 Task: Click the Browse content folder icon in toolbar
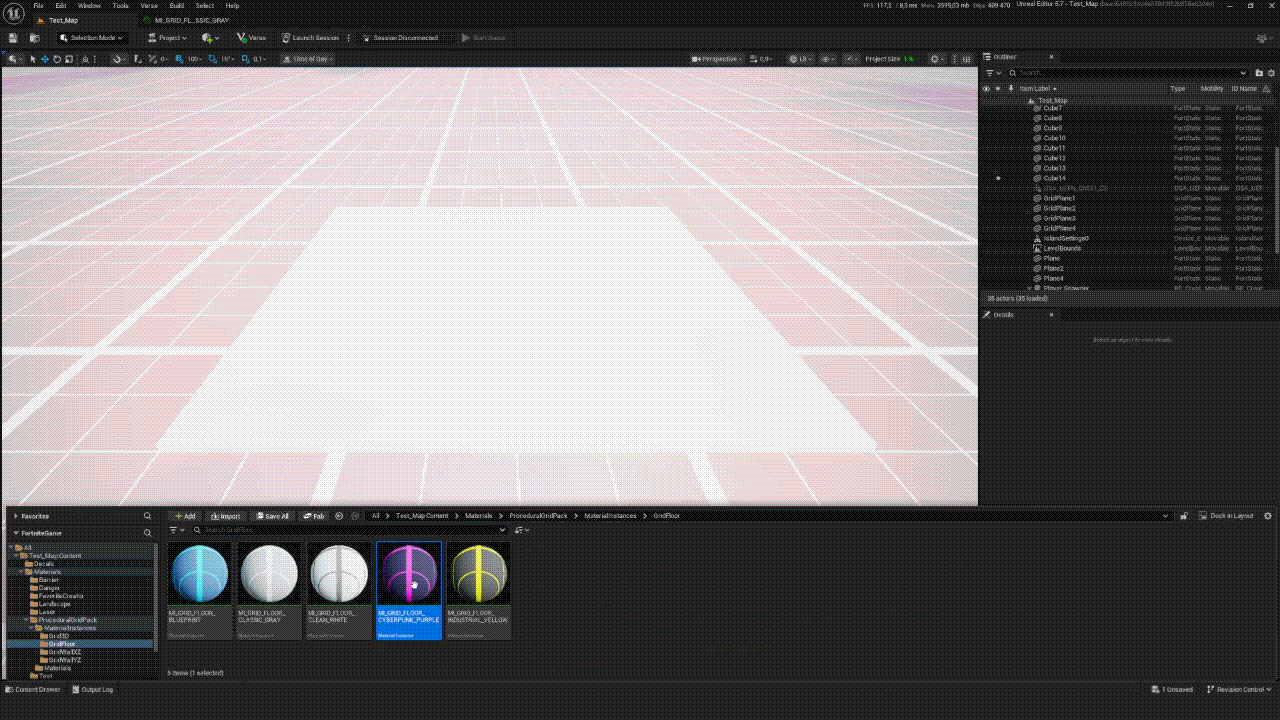point(35,38)
